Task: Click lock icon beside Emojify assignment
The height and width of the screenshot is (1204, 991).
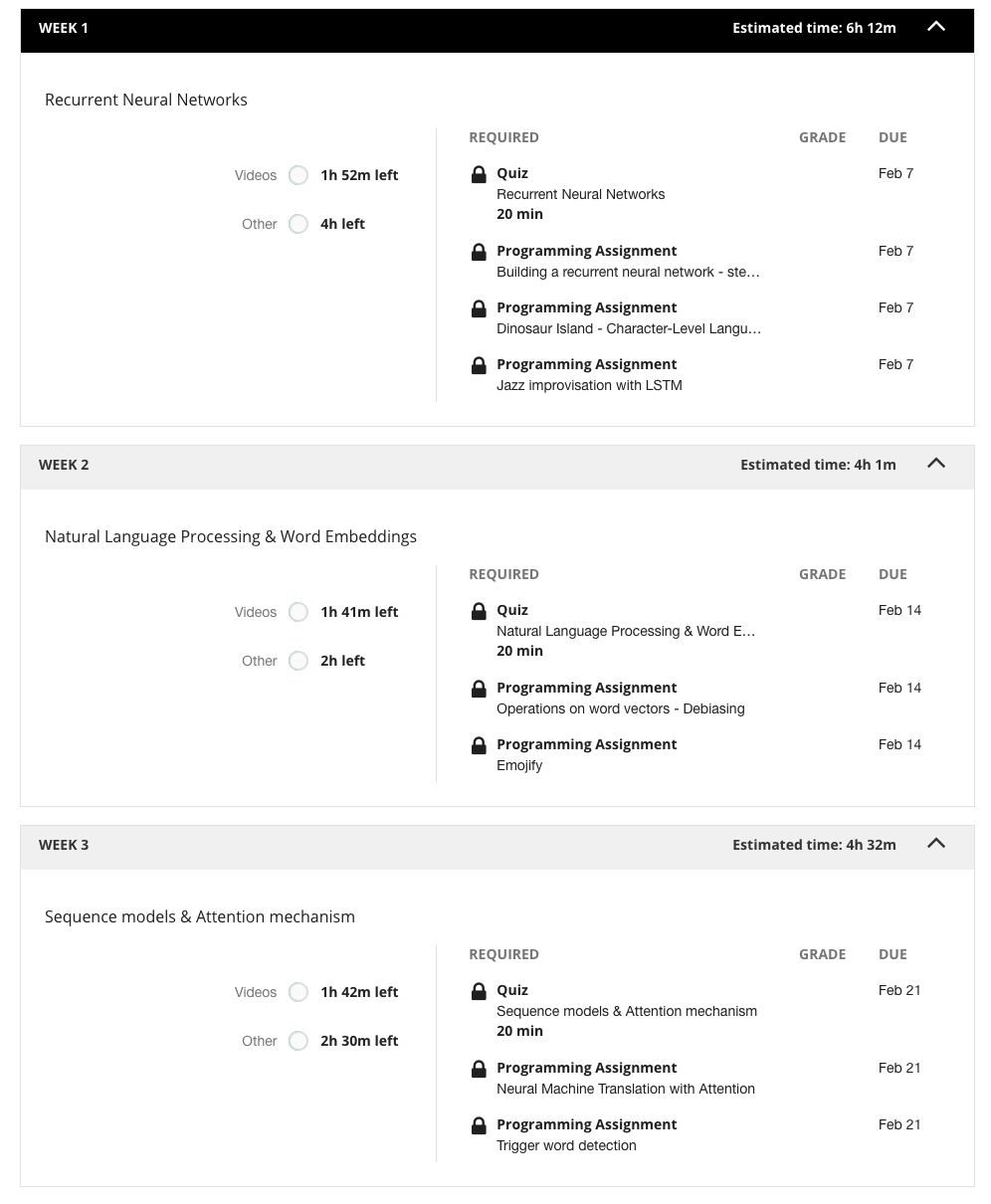Action: 479,745
